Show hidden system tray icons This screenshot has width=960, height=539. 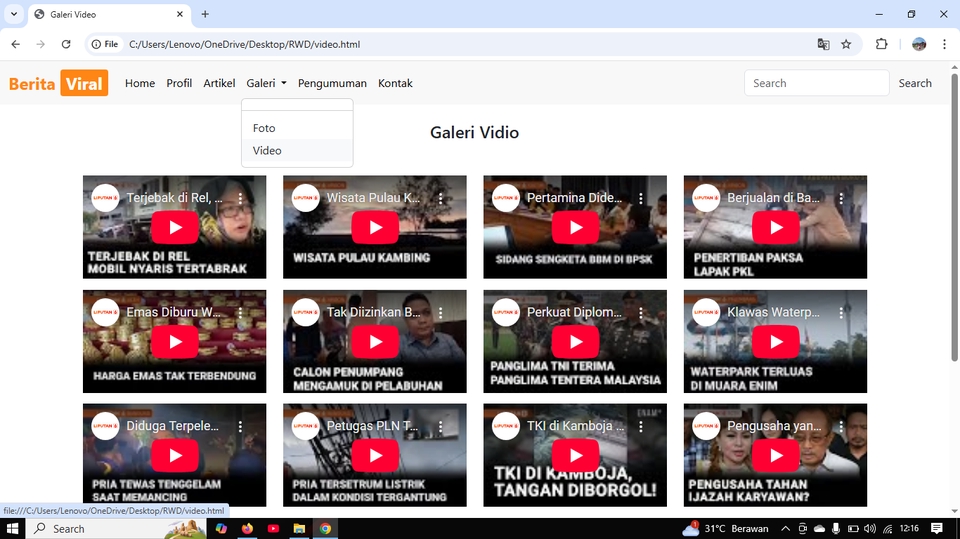786,528
